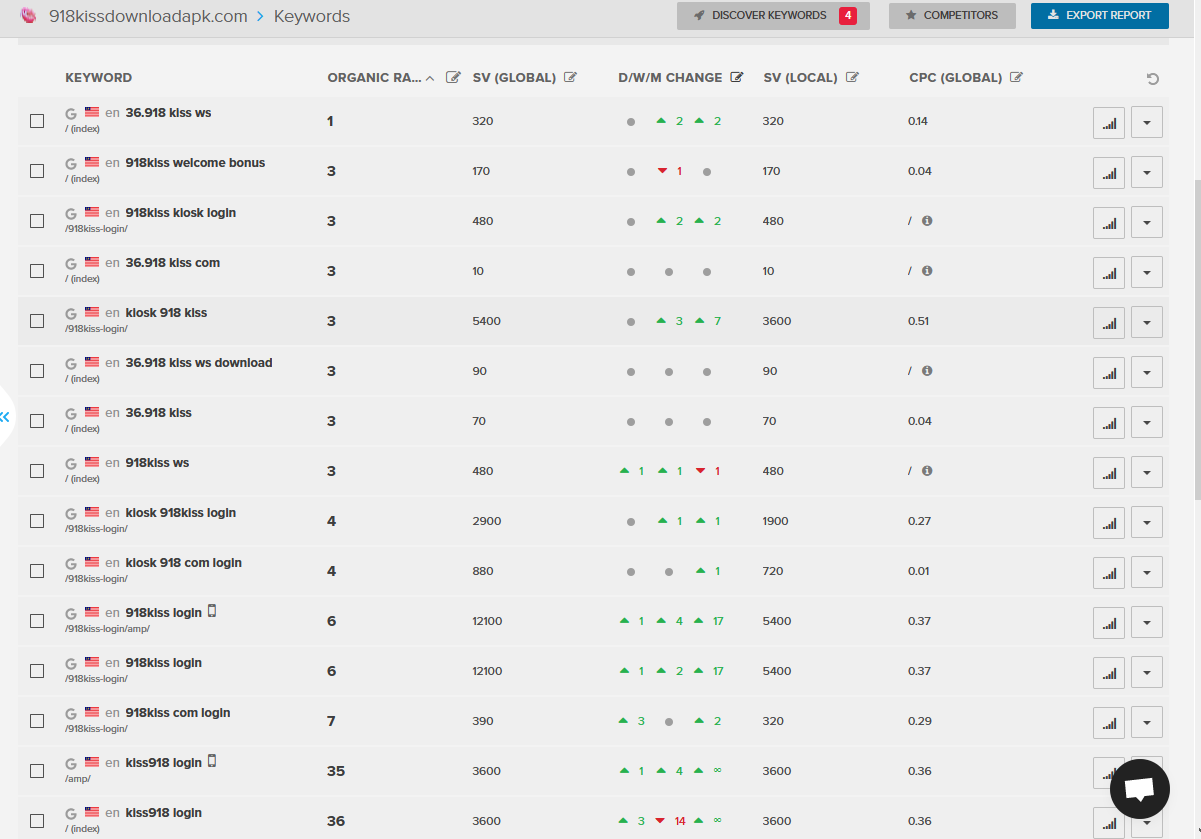The height and width of the screenshot is (839, 1201).
Task: Click the Export Report button
Action: (x=1099, y=16)
